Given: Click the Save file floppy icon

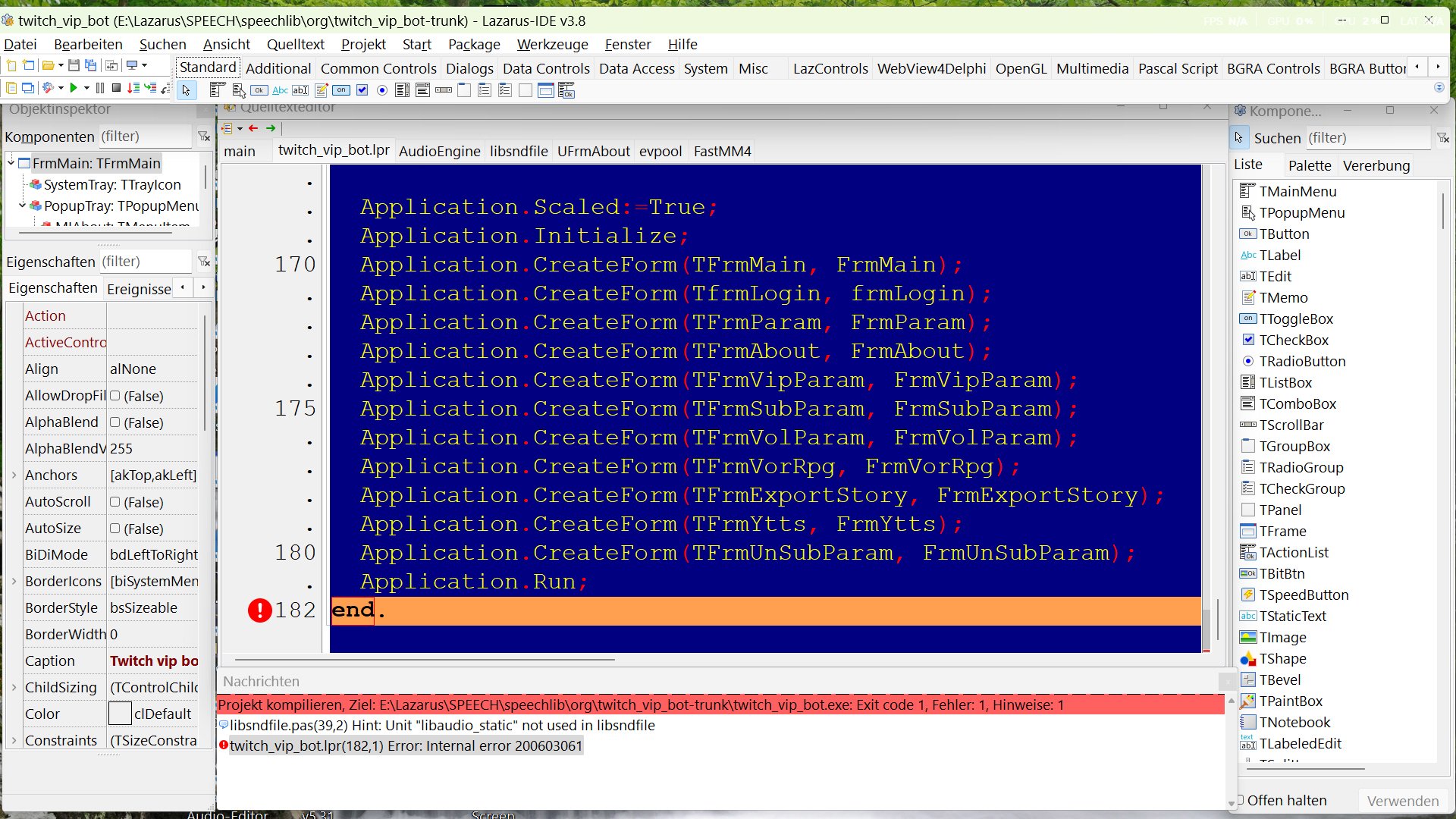Looking at the screenshot, I should click(74, 66).
